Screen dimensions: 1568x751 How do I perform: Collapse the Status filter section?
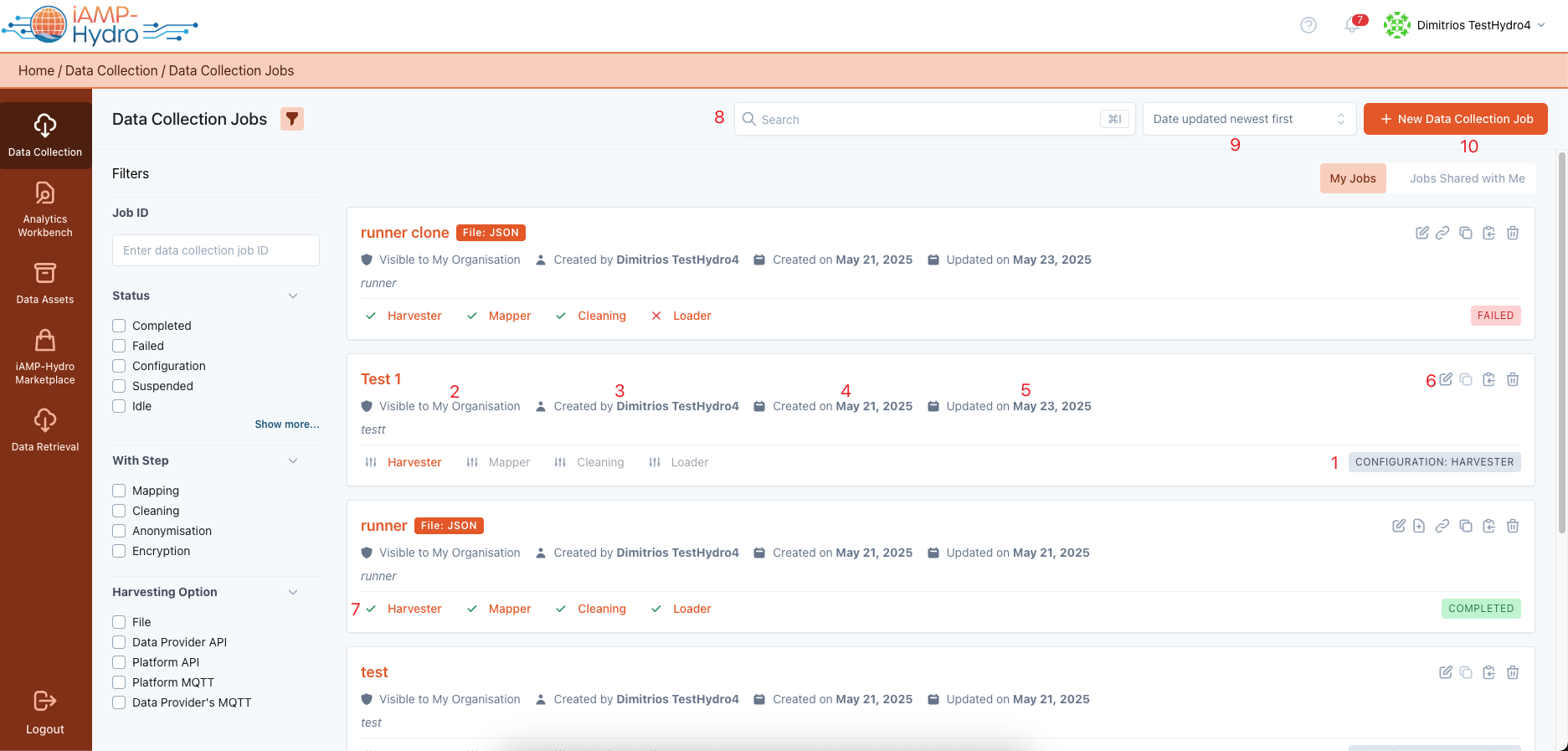(293, 296)
